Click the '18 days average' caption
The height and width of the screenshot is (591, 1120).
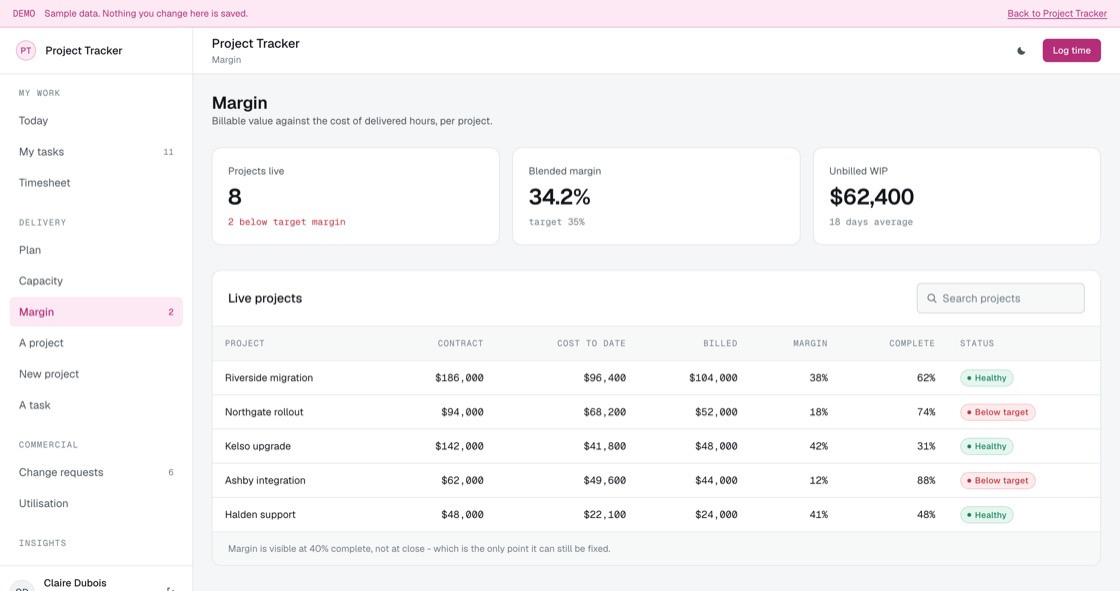tap(871, 222)
